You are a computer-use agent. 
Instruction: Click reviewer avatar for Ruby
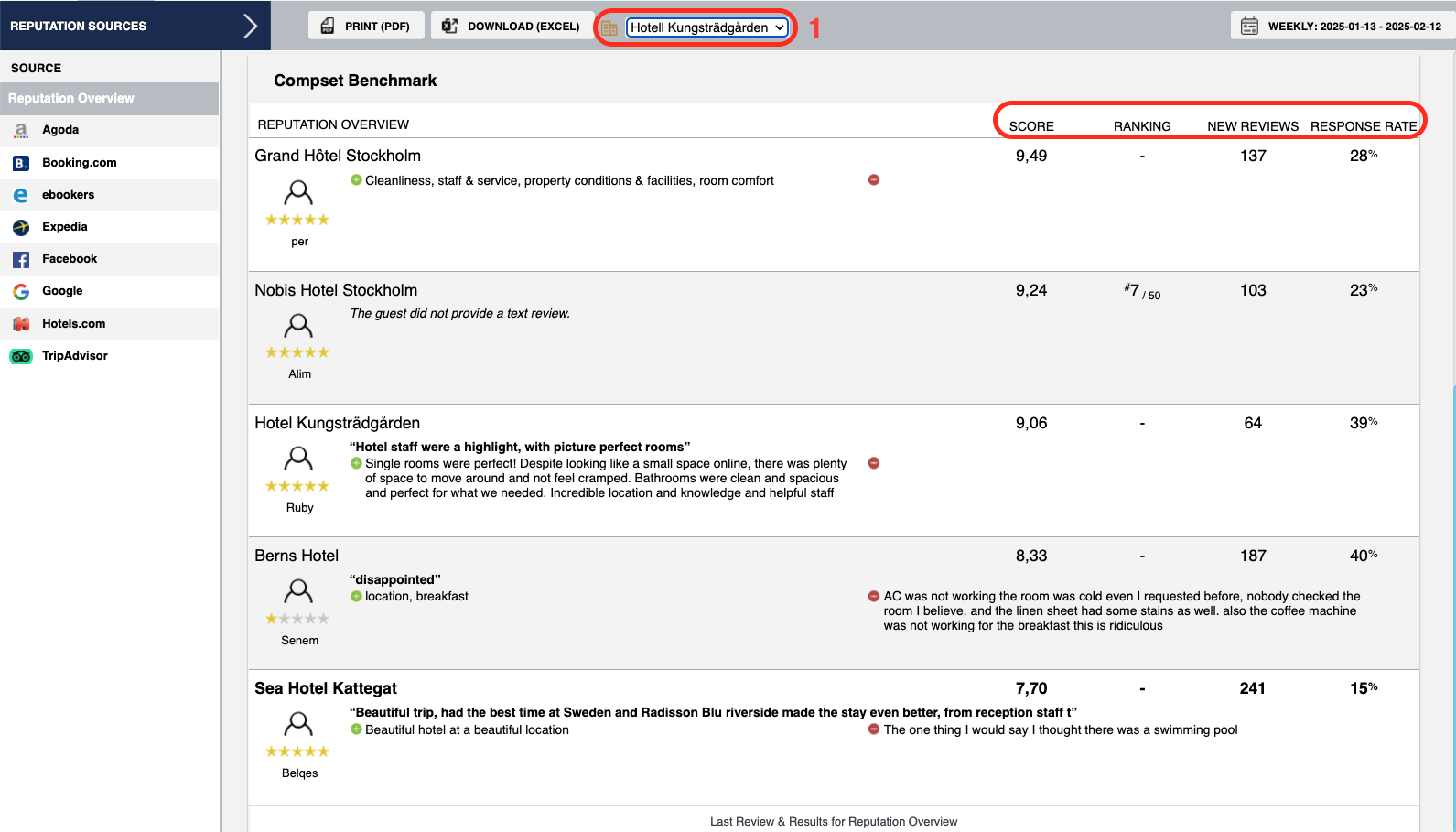(298, 458)
